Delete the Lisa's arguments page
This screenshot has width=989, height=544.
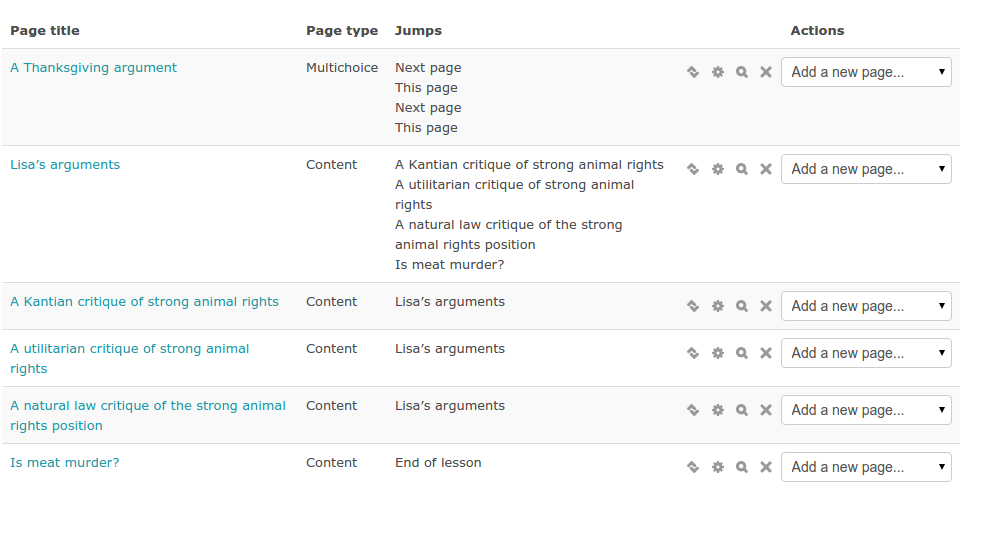click(766, 169)
